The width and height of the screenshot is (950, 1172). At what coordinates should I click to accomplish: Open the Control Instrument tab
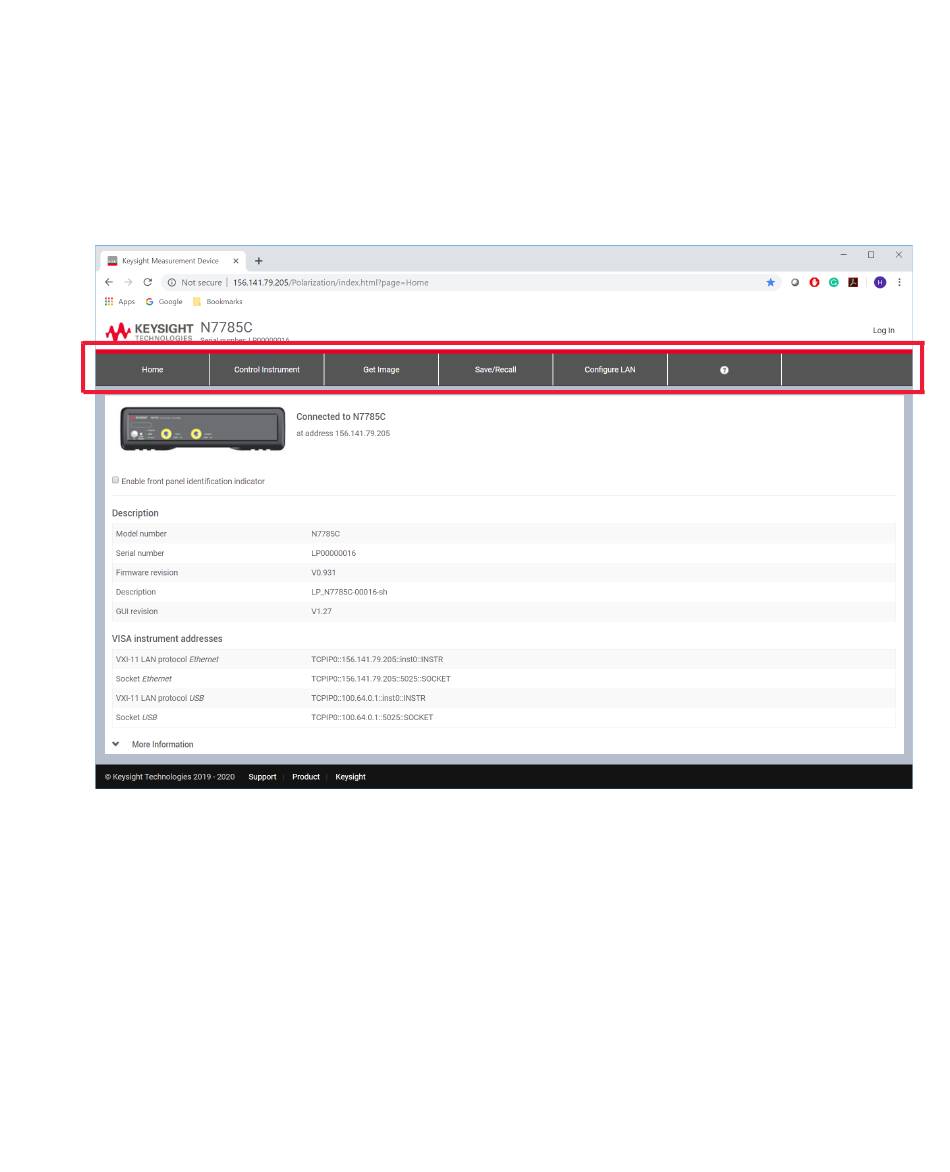click(x=267, y=370)
